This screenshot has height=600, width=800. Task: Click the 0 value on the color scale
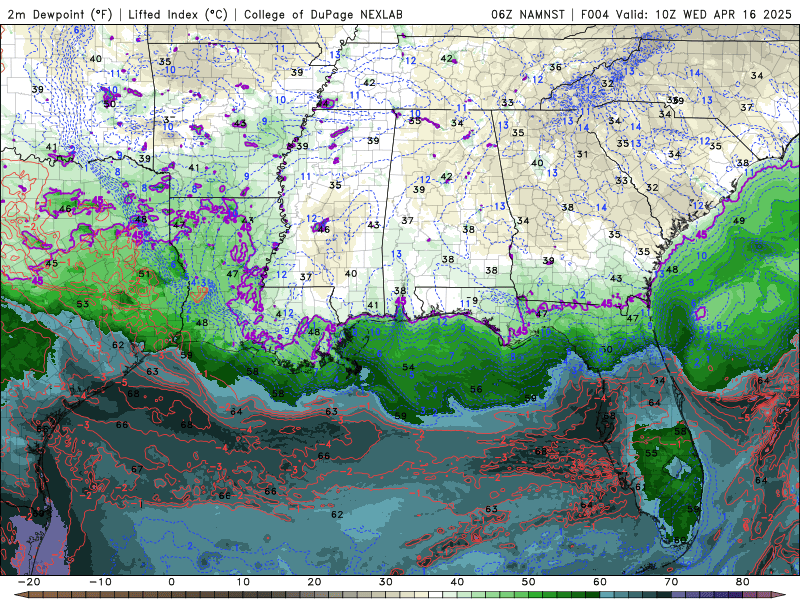pos(171,582)
